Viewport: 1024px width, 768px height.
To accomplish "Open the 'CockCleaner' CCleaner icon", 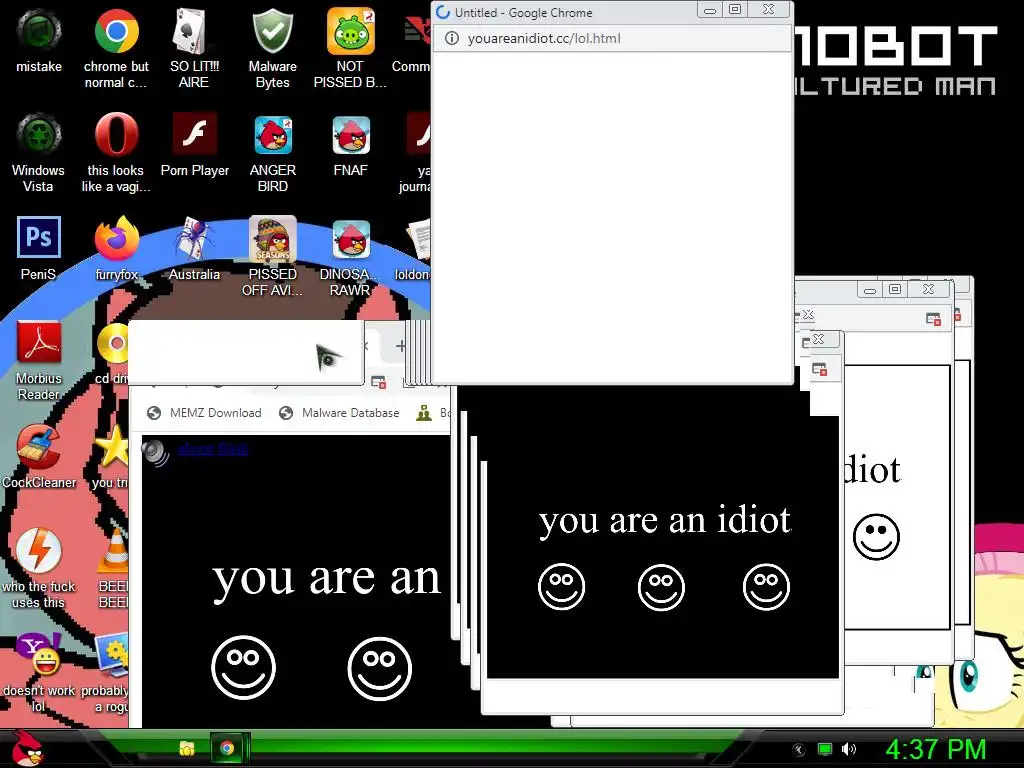I will coord(39,456).
